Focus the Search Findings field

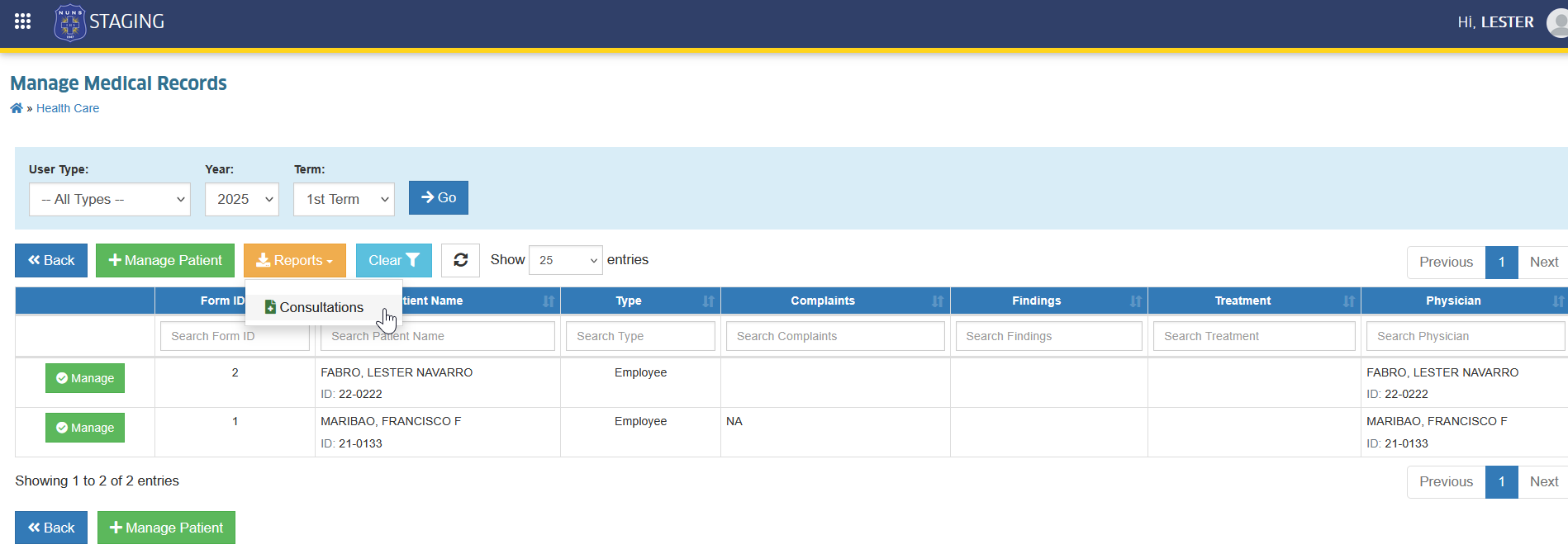[x=1048, y=336]
